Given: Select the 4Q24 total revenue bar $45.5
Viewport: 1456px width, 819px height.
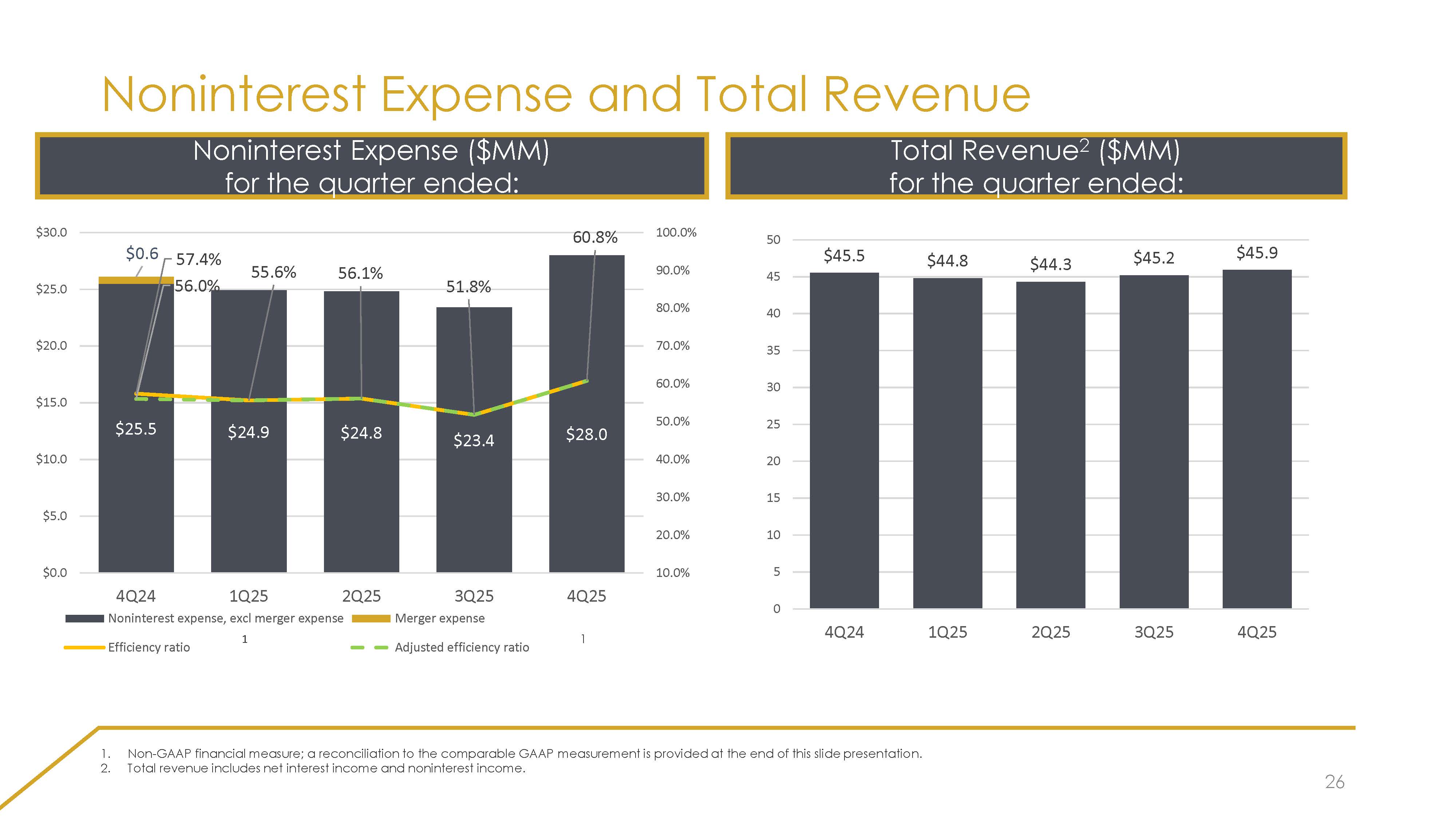Looking at the screenshot, I should [x=844, y=441].
